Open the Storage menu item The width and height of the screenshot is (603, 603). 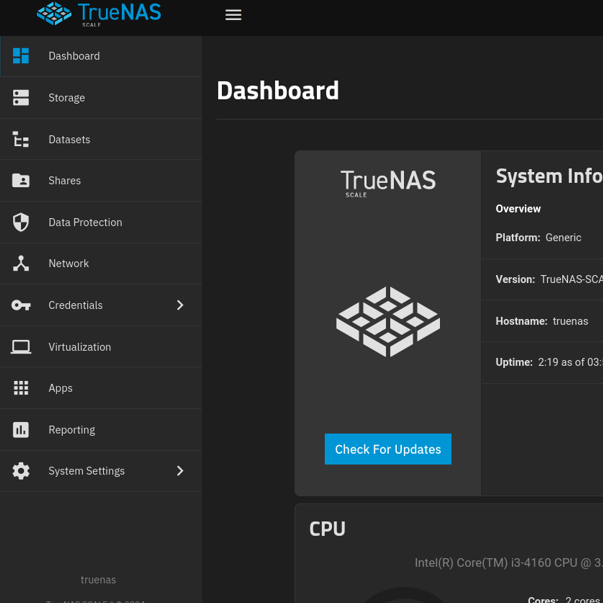[67, 98]
